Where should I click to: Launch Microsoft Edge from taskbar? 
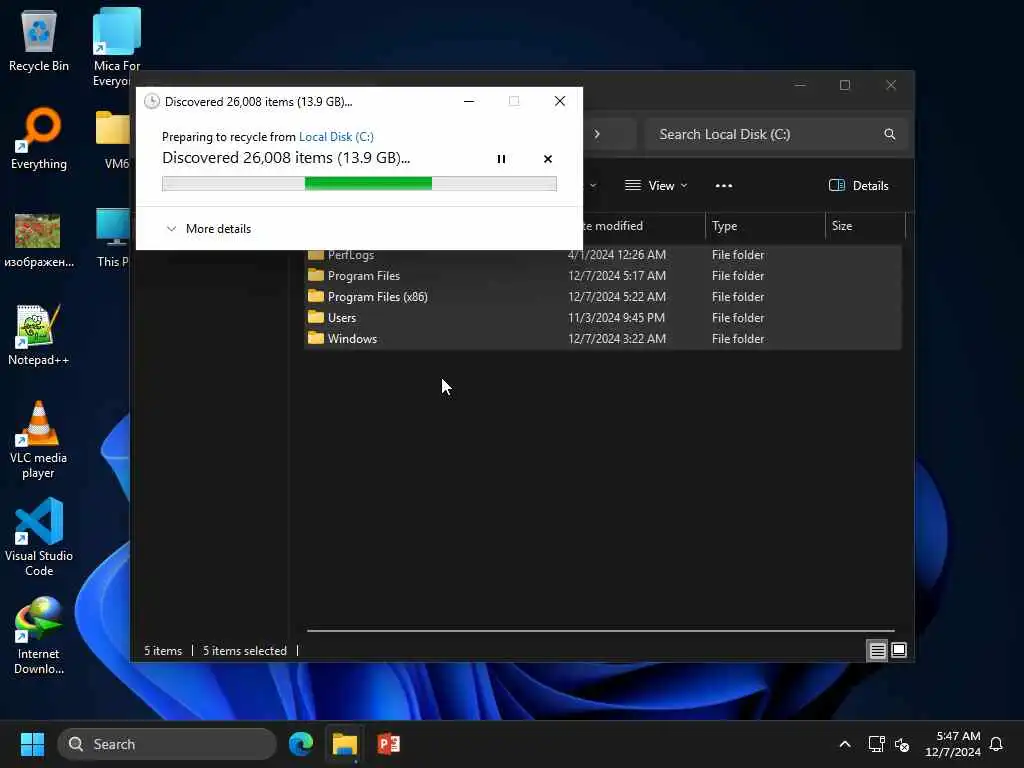coord(301,744)
